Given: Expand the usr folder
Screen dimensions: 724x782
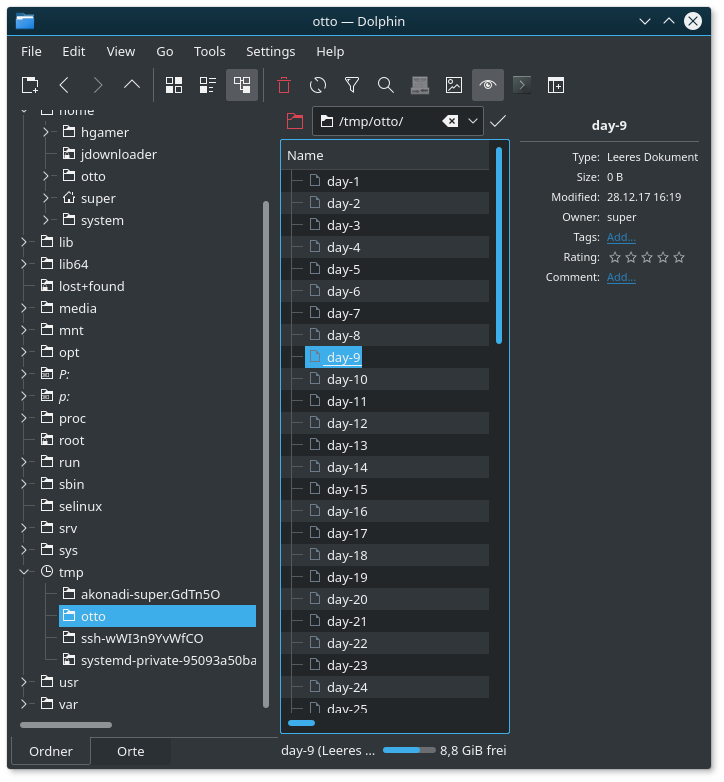Looking at the screenshot, I should click(24, 682).
